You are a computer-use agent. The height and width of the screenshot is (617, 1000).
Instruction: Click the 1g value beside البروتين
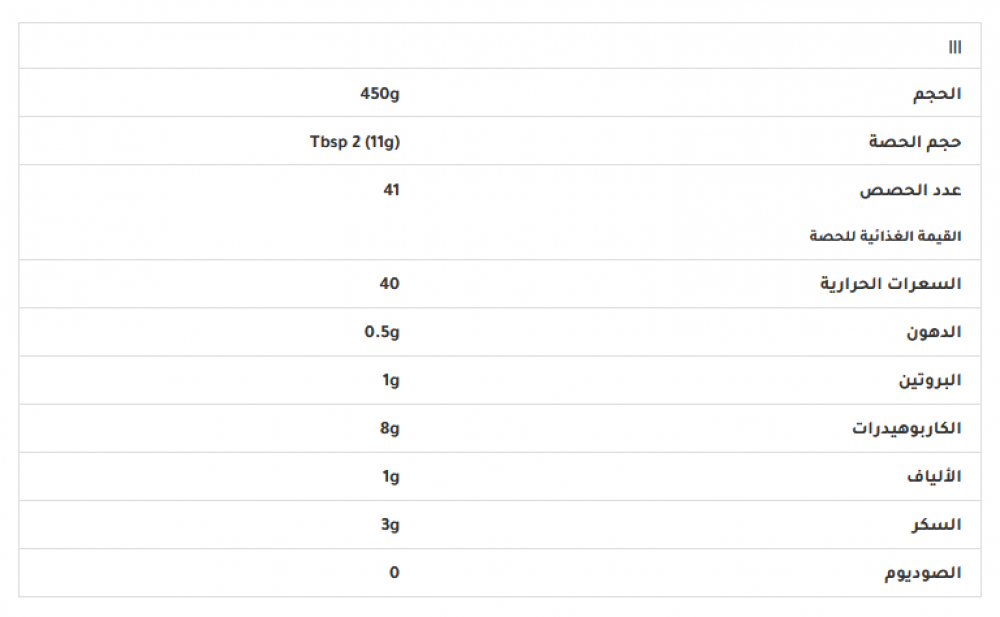(391, 380)
